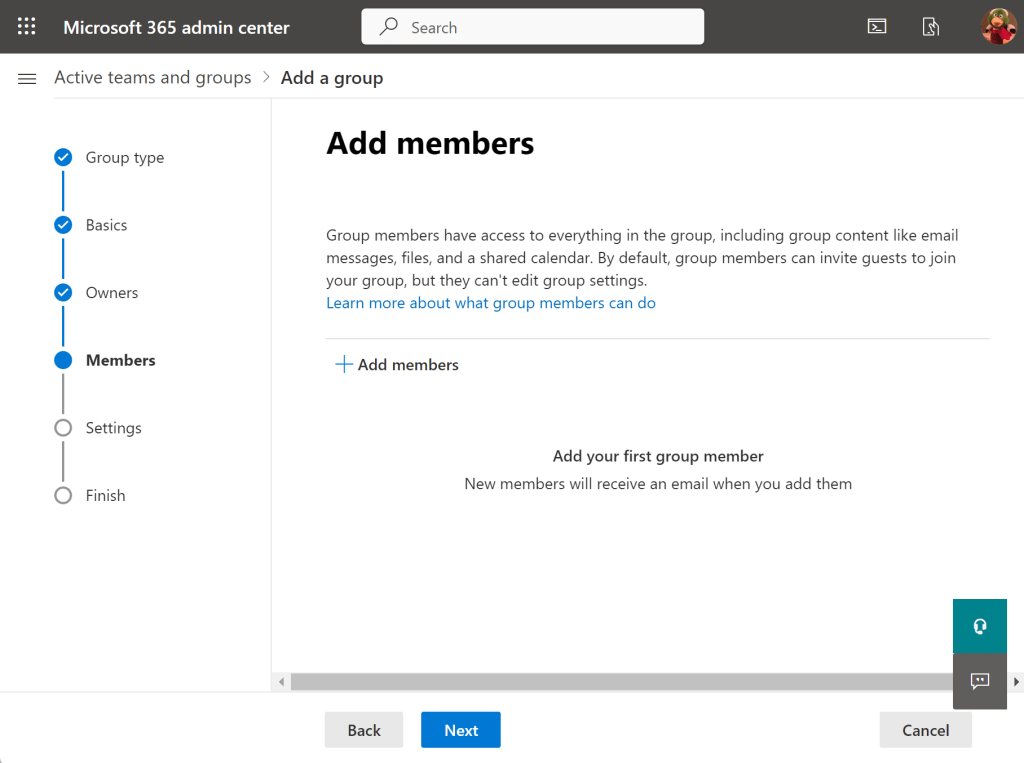This screenshot has height=763, width=1024.
Task: Go to the Group type step
Action: (x=63, y=157)
